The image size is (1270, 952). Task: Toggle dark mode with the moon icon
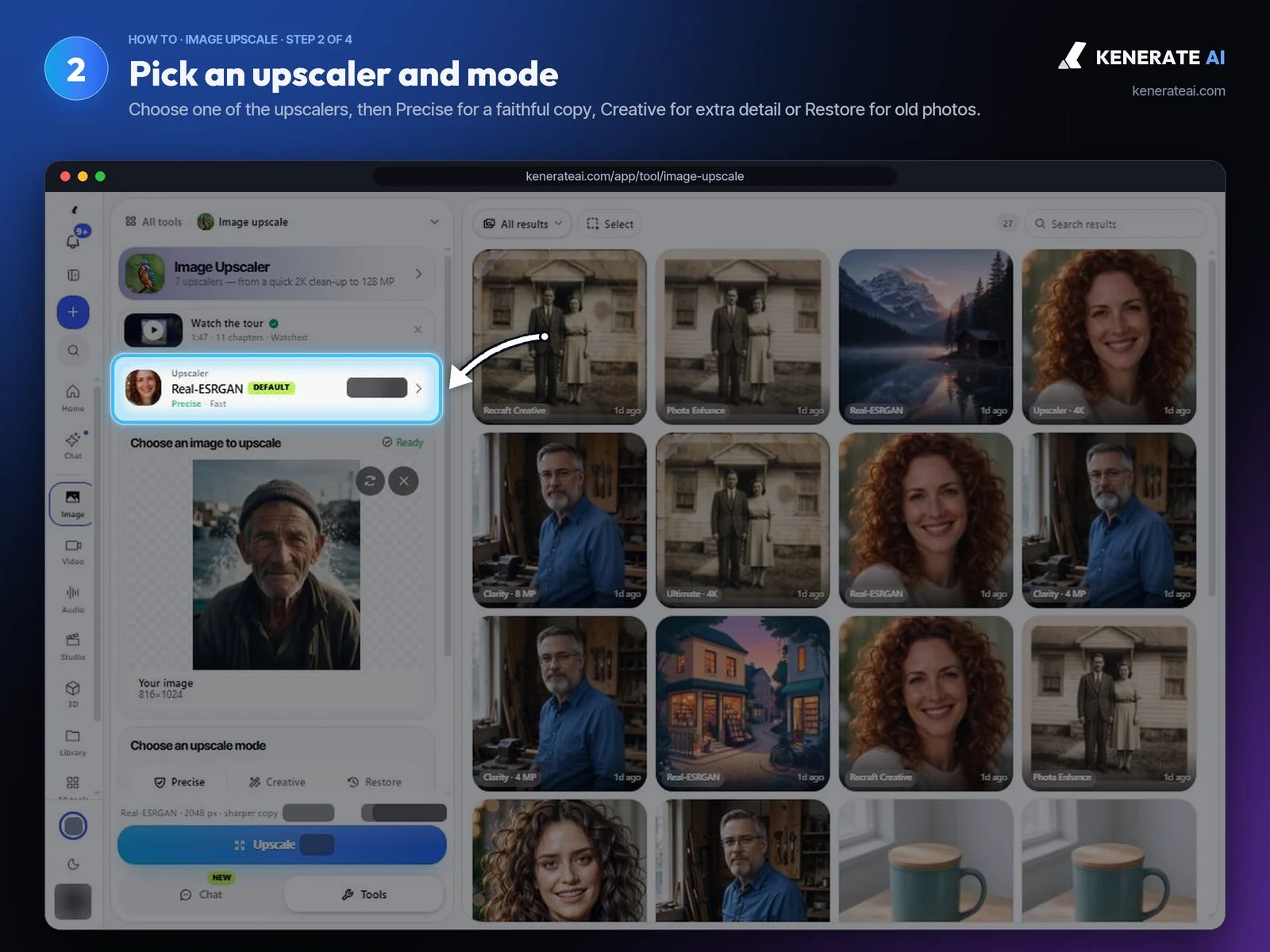pyautogui.click(x=73, y=865)
